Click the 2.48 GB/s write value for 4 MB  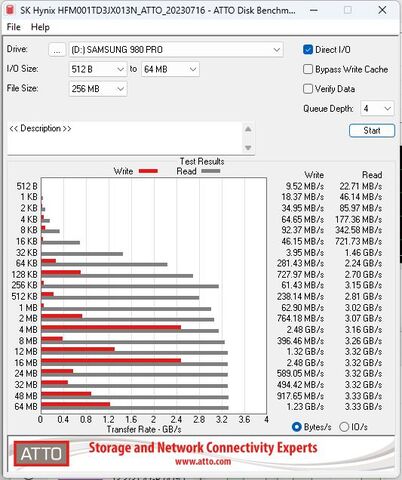pos(305,330)
